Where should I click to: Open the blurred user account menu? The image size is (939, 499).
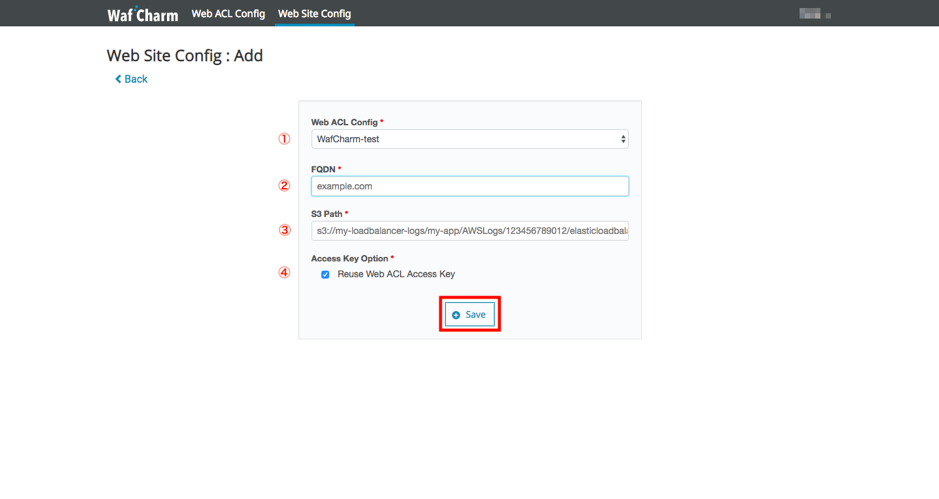815,14
